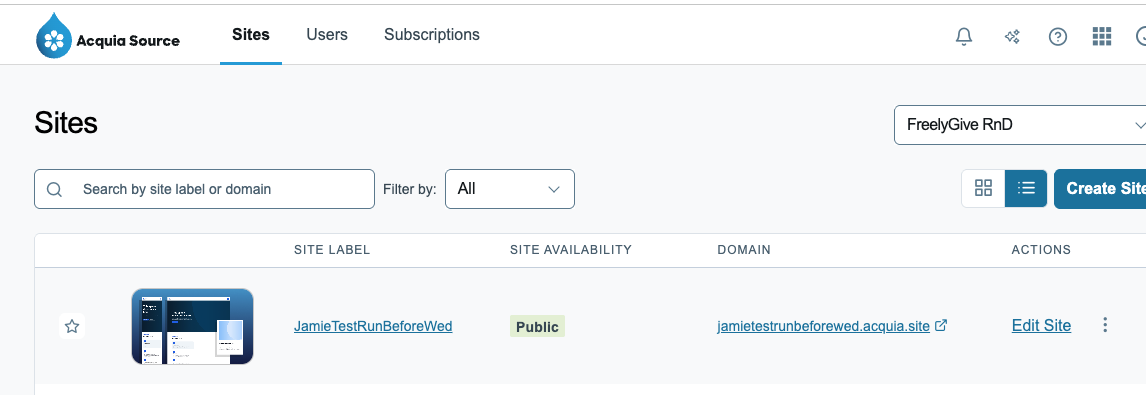Click the Edit Site link

(x=1041, y=326)
